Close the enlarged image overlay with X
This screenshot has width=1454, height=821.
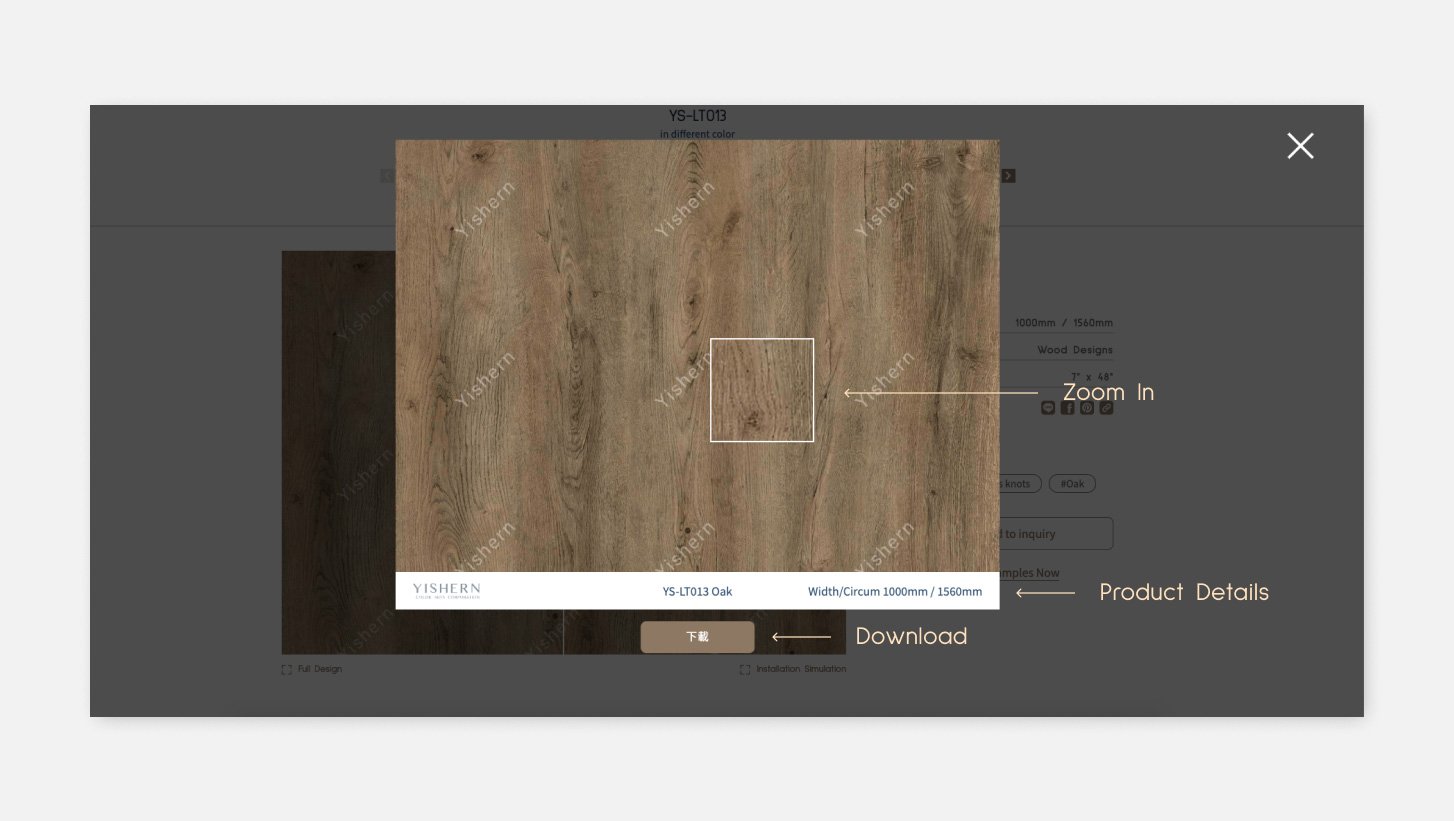[1300, 146]
